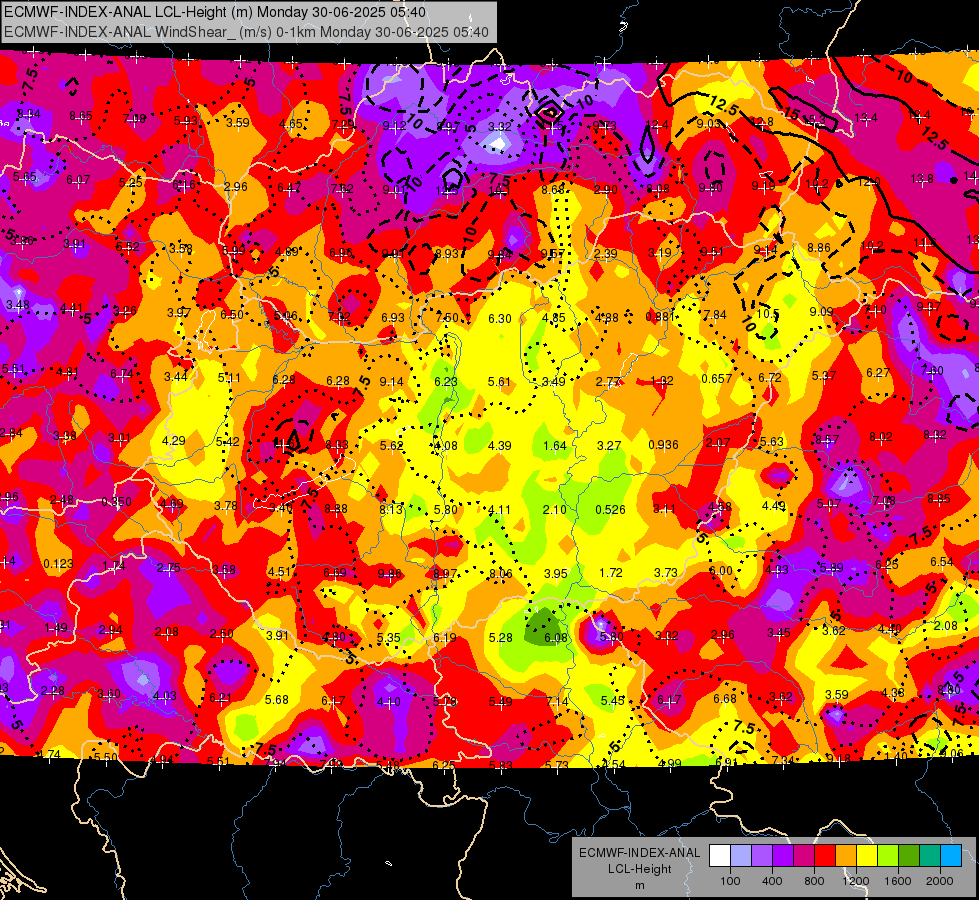Screen dimensions: 979x900
Task: Click the grid value '6.08' on dark green
Action: click(556, 638)
